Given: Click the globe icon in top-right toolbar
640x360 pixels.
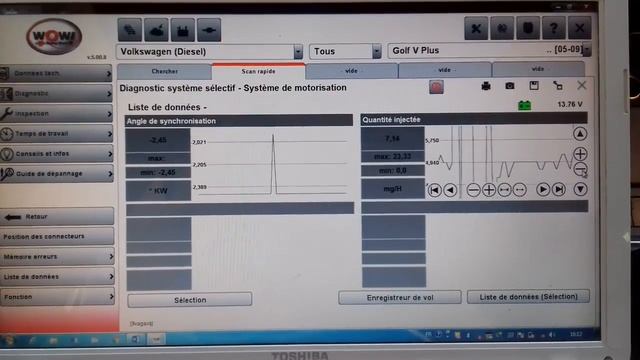Looking at the screenshot, I should (x=502, y=28).
